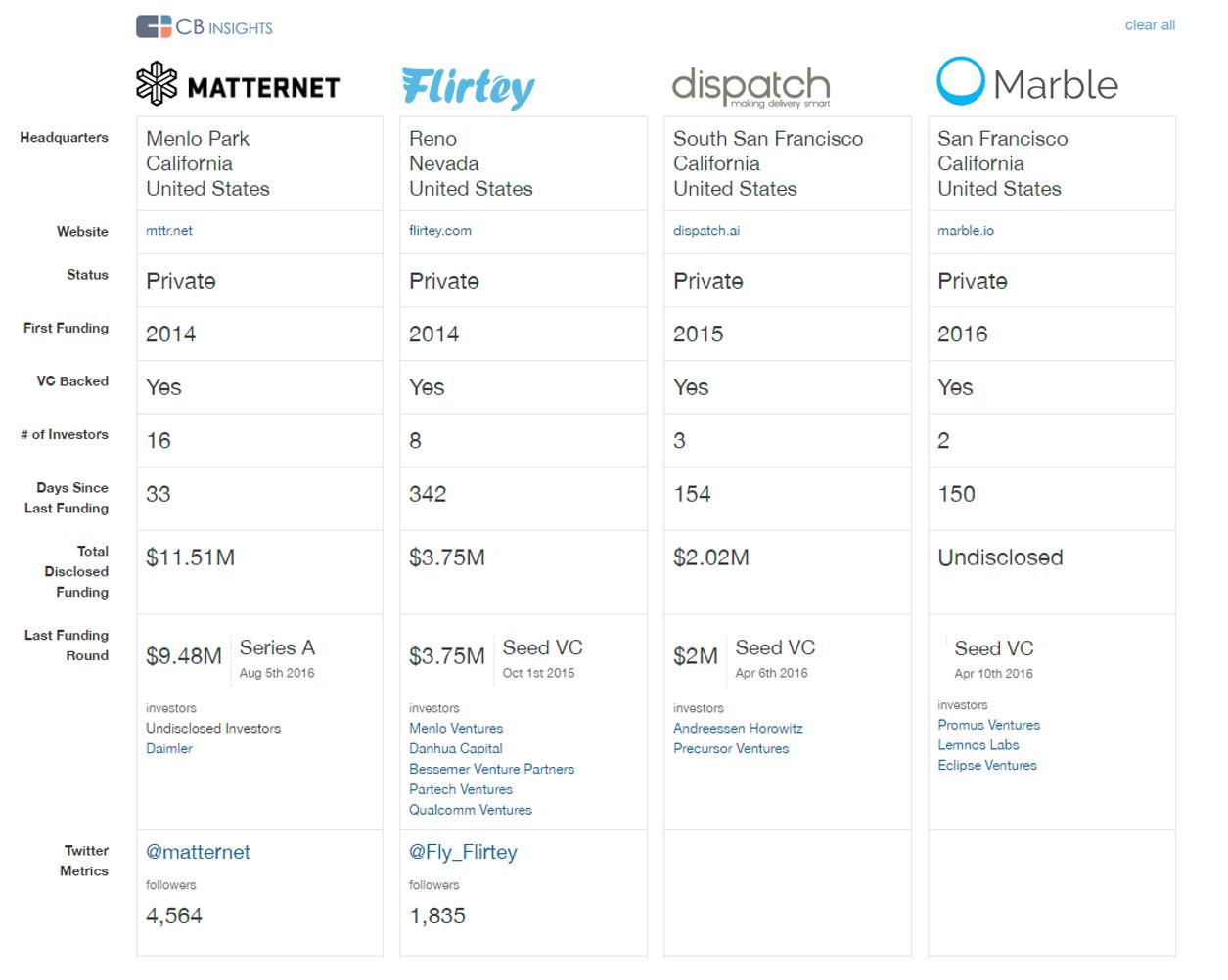Select Bessemer Venture Partners investor link

(491, 769)
